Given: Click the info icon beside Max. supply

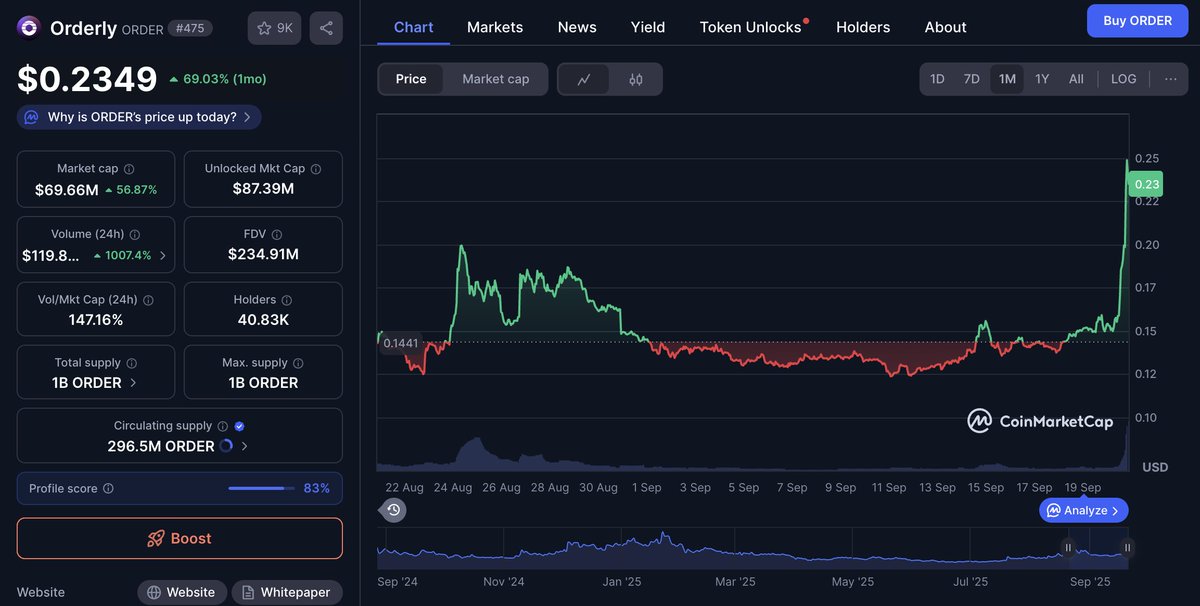Looking at the screenshot, I should pos(298,363).
